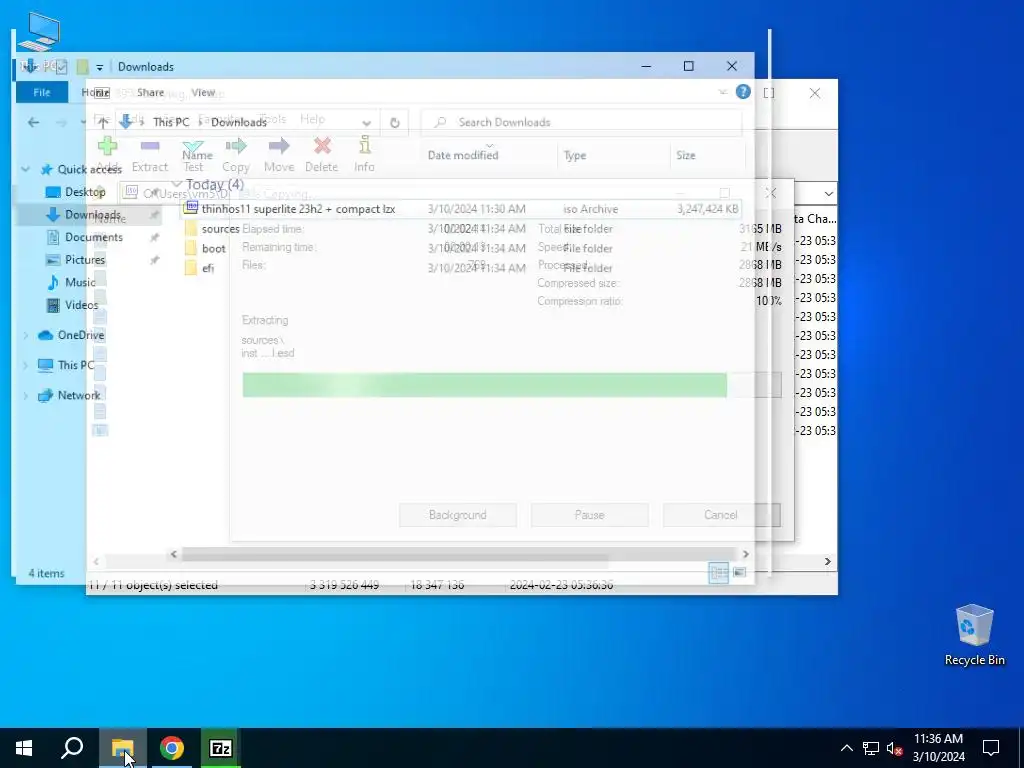The width and height of the screenshot is (1024, 768).
Task: Select Documents in Quick access
Action: click(x=93, y=237)
